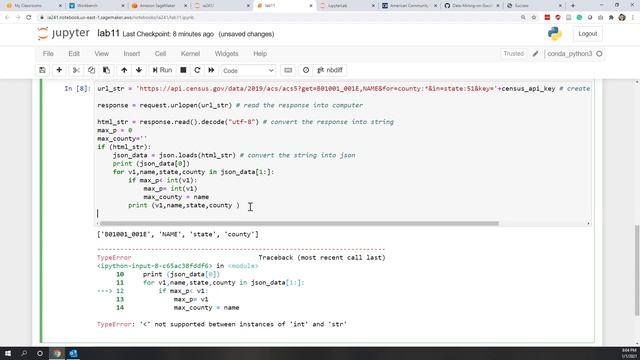The width and height of the screenshot is (640, 360).
Task: Open the Kernel menu
Action: (190, 53)
